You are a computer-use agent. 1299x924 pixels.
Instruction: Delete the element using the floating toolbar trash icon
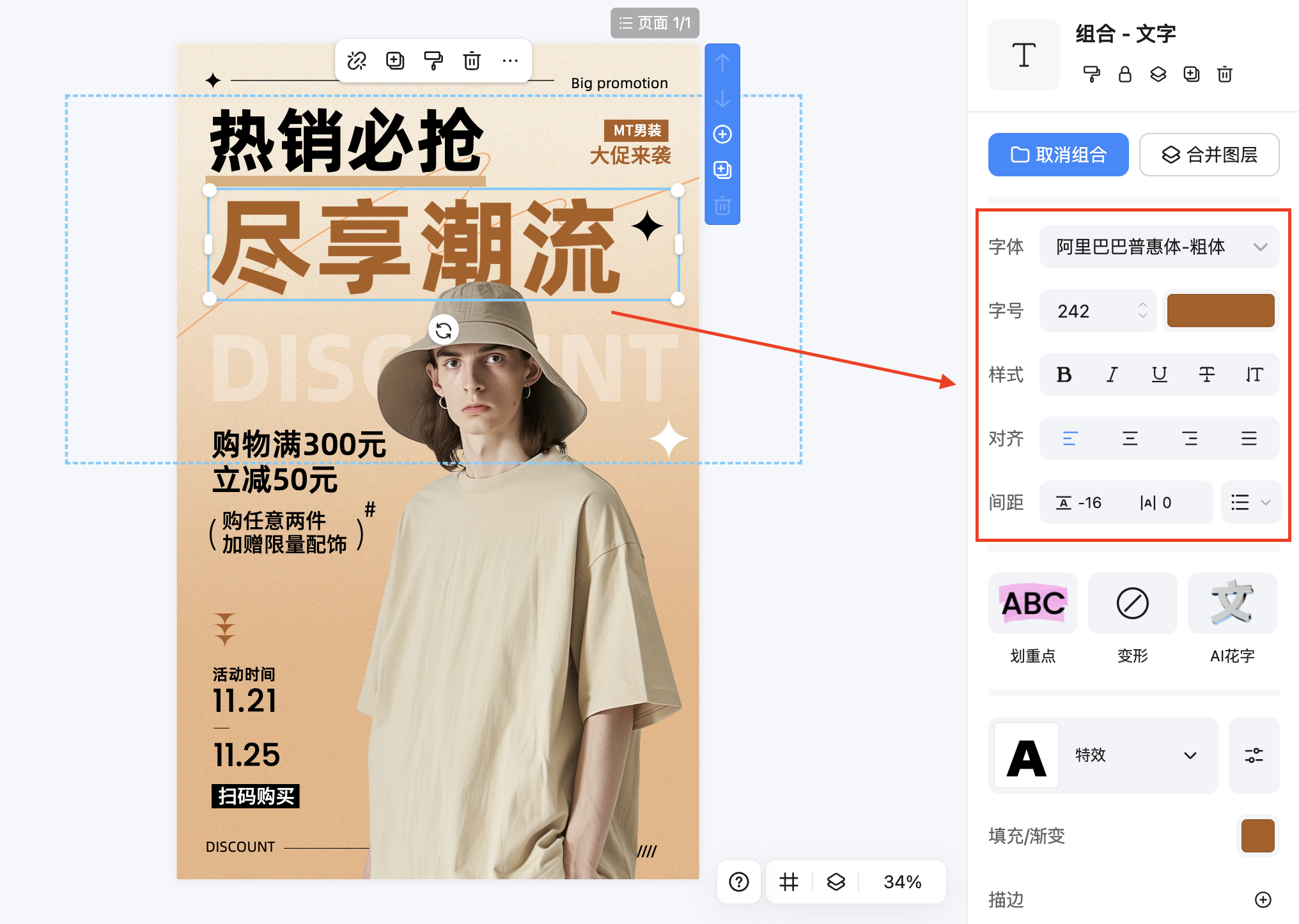click(472, 61)
